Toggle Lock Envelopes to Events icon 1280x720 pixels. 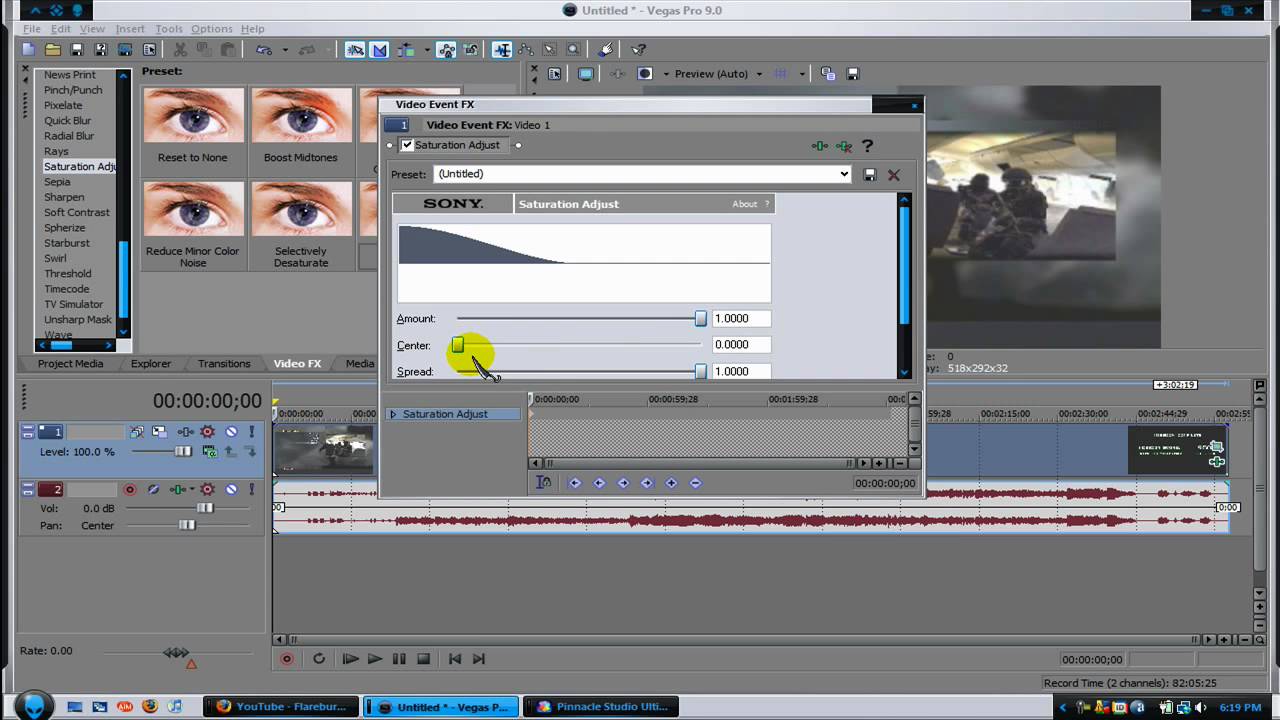click(446, 49)
